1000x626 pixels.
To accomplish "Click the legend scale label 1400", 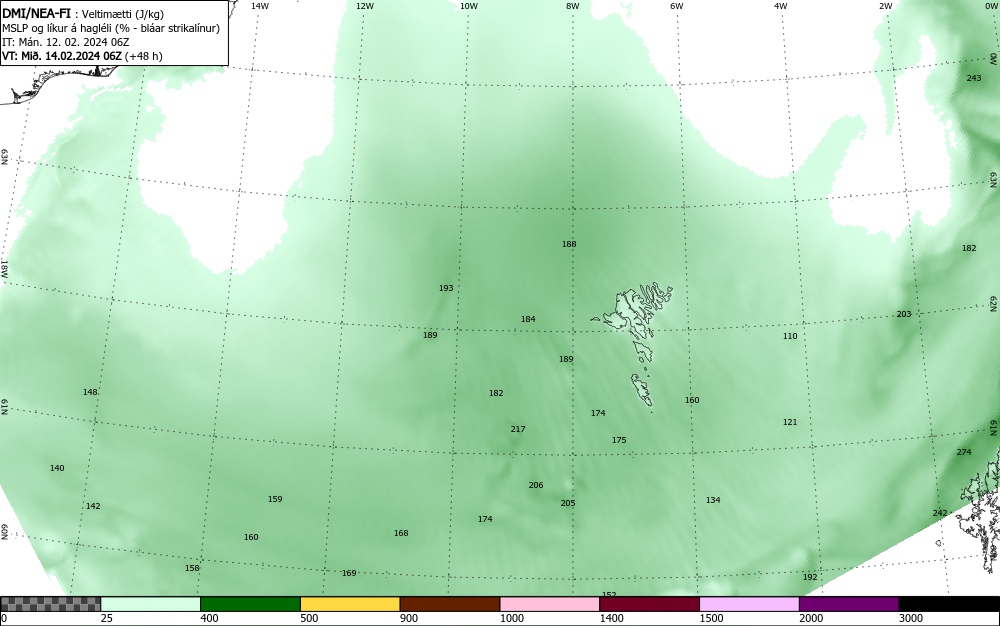I will tap(611, 618).
